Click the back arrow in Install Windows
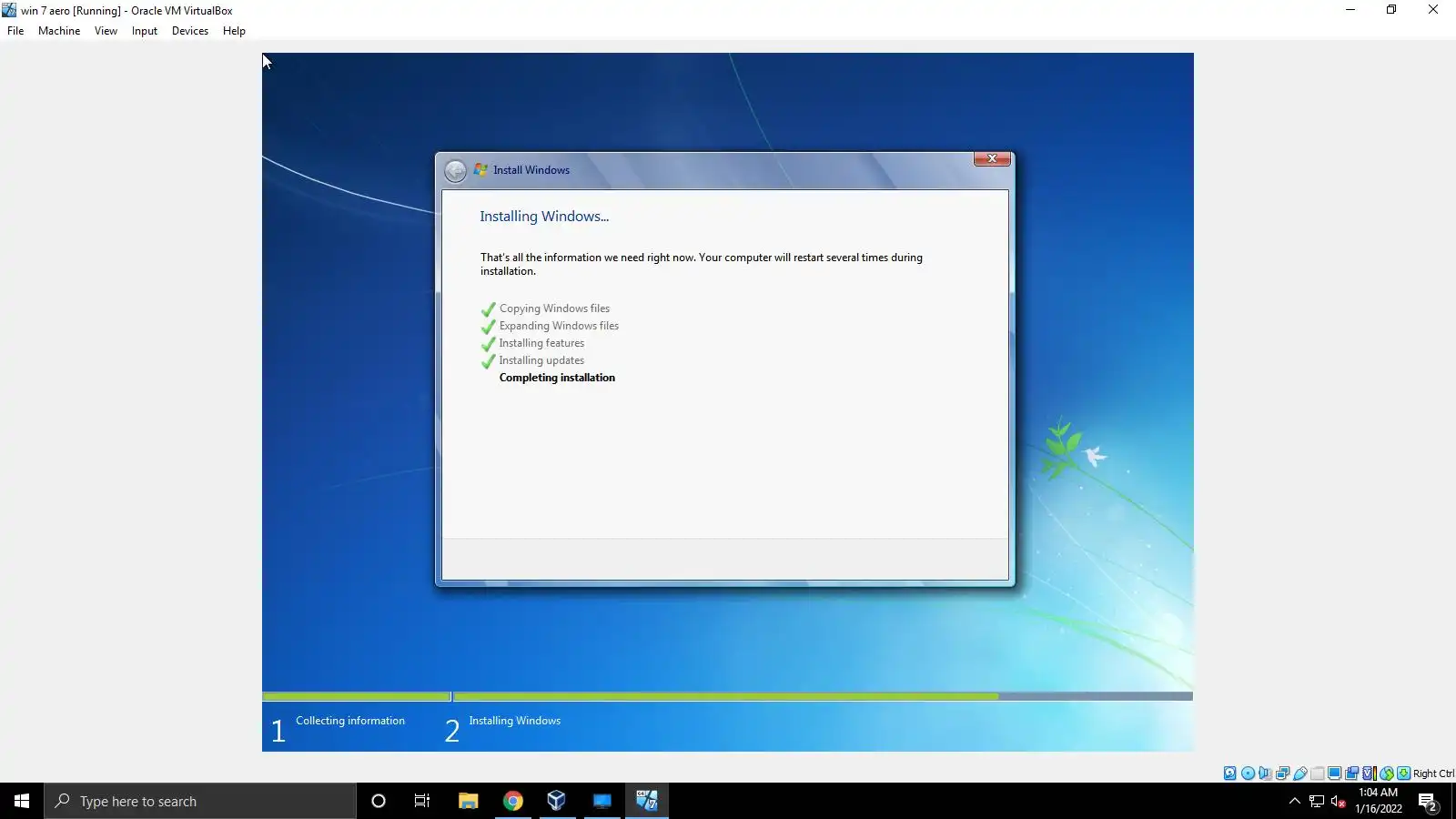The image size is (1456, 819). 455,170
